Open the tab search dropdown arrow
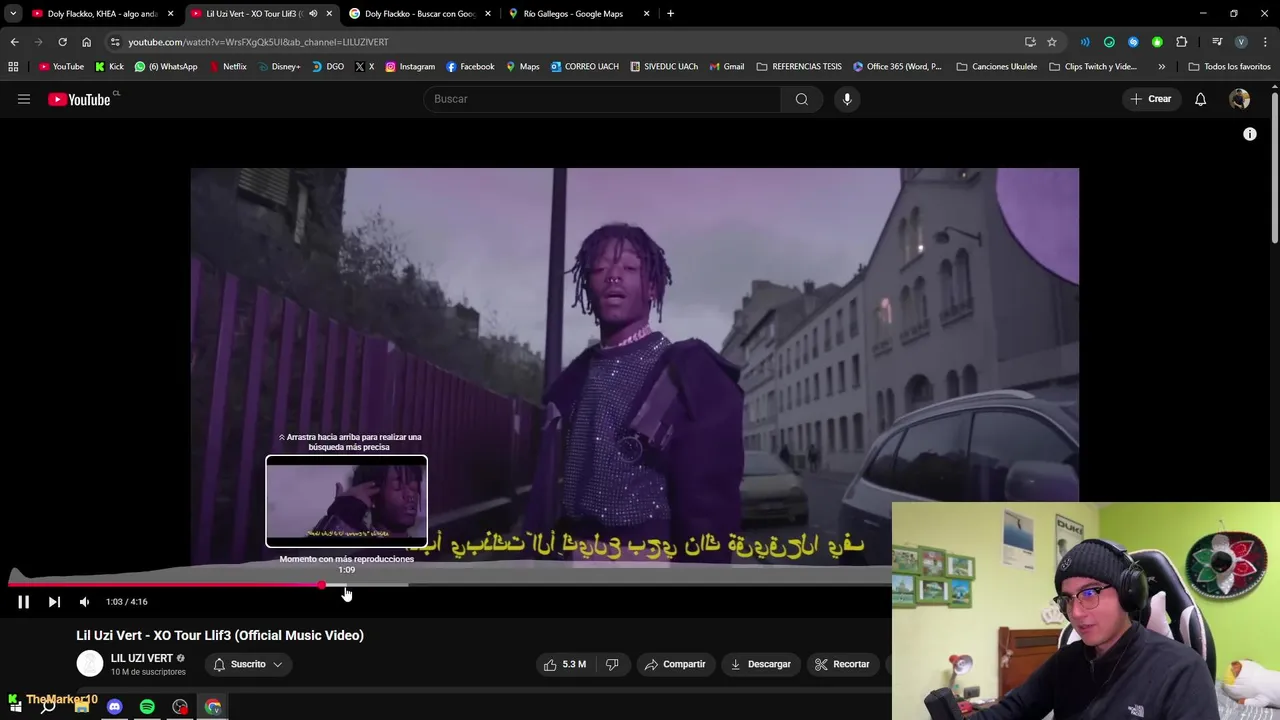This screenshot has height=720, width=1280. point(12,14)
